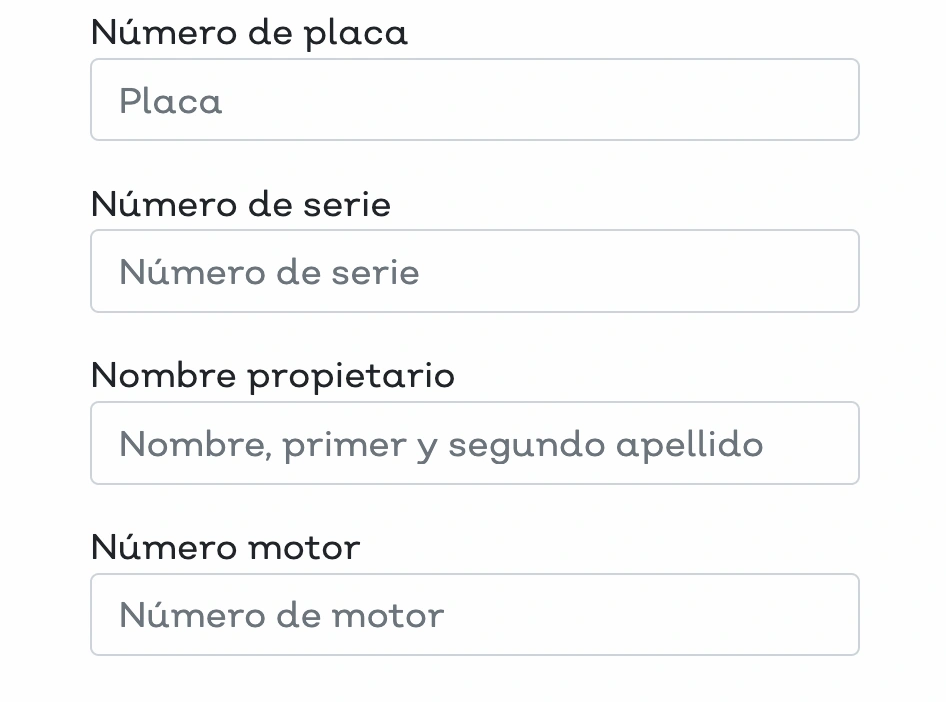The height and width of the screenshot is (702, 946).
Task: Select the field under "Número motor"
Action: tap(474, 615)
